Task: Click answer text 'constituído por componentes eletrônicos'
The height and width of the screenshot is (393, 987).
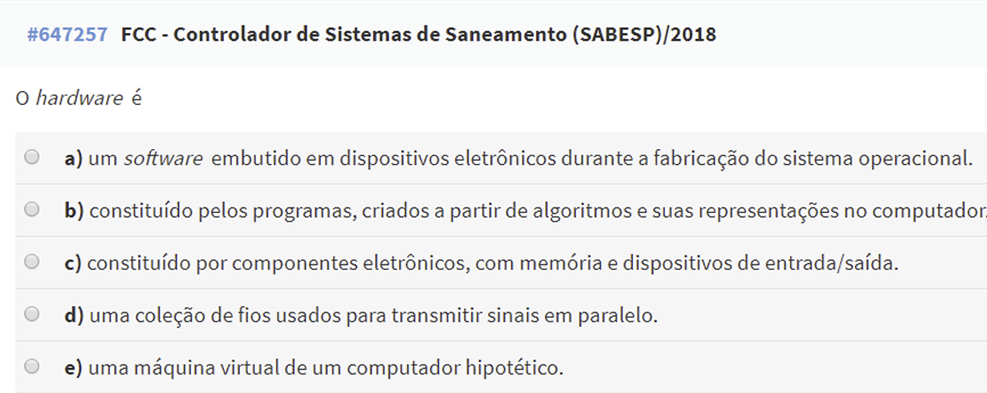Action: click(493, 263)
